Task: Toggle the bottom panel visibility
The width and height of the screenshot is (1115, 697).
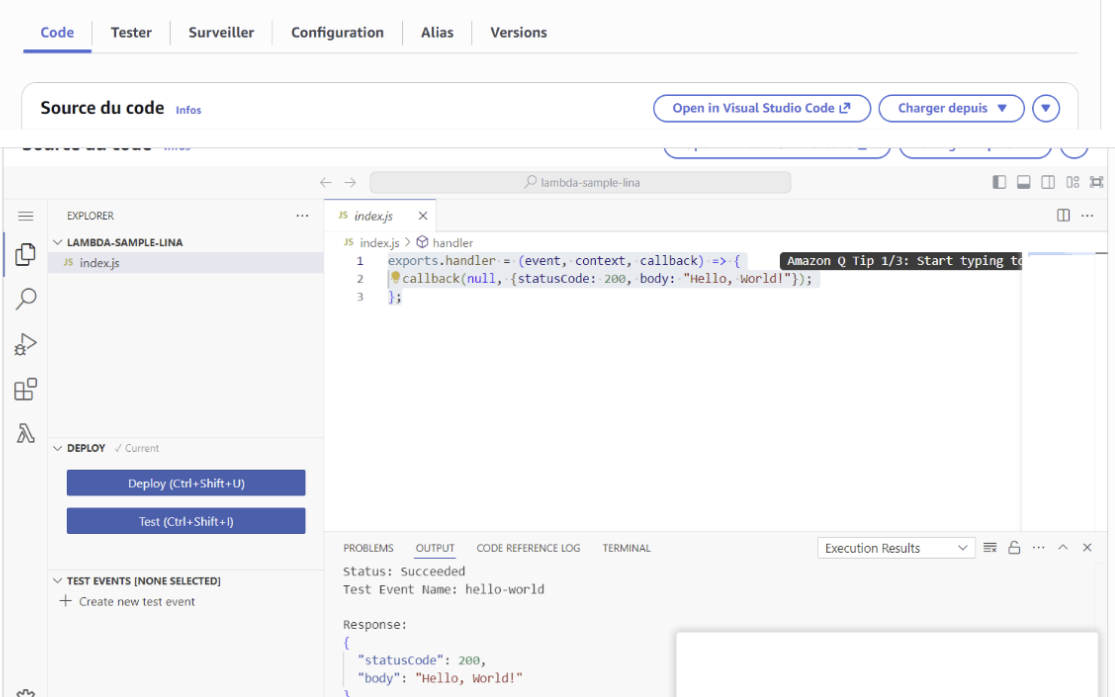Action: [x=1023, y=182]
